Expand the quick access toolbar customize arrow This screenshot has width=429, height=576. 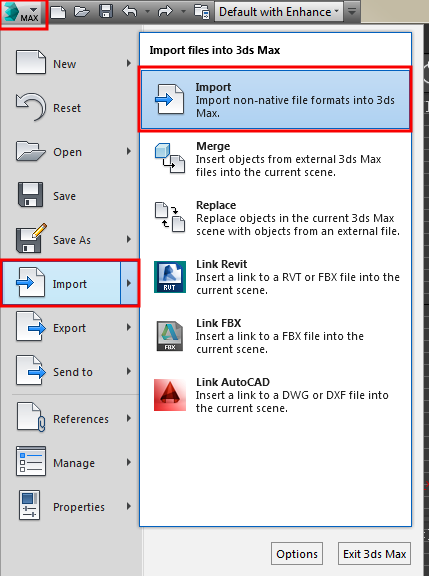tap(352, 12)
